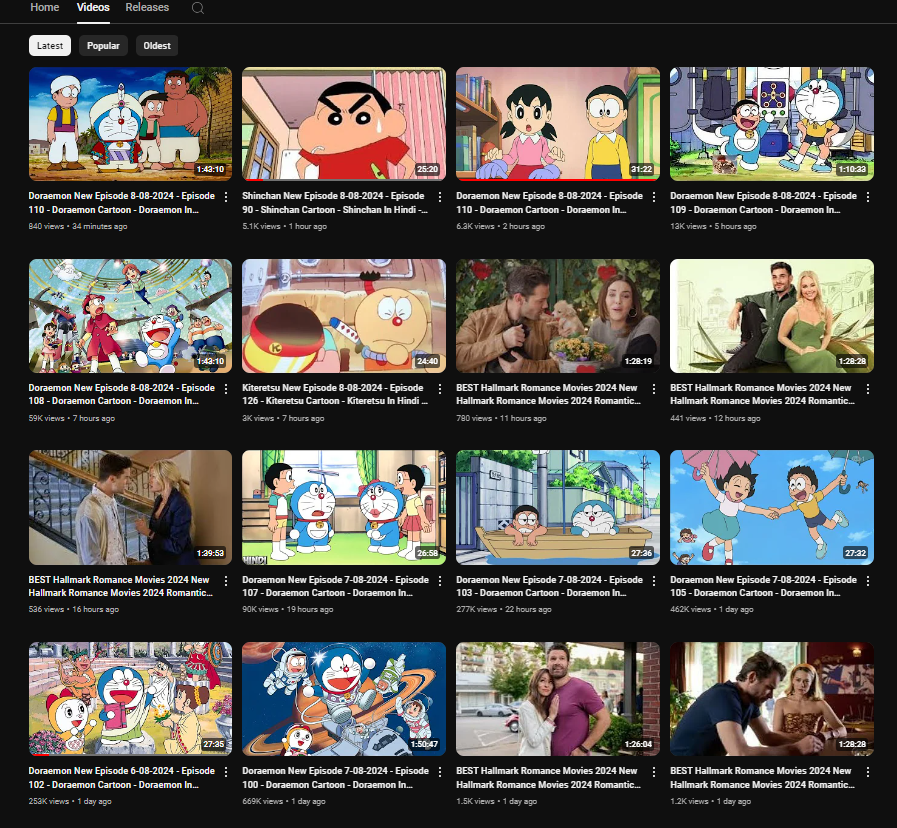Open Doraemon Episode 100 title link
The width and height of the screenshot is (897, 828).
(x=335, y=778)
